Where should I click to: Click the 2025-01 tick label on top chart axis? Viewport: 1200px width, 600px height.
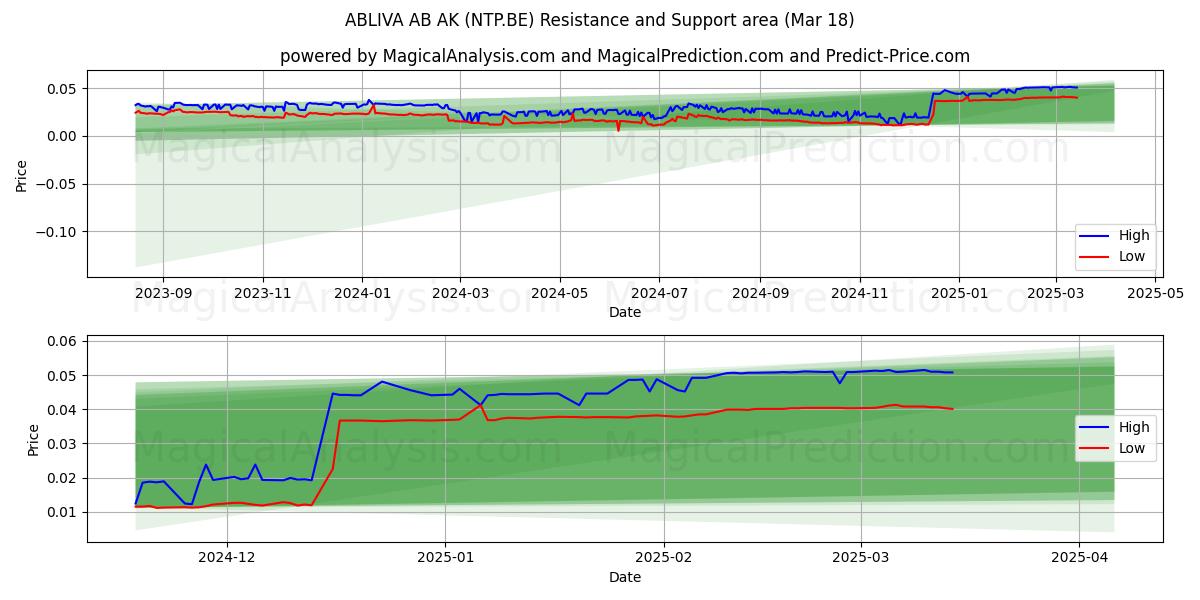[x=959, y=294]
